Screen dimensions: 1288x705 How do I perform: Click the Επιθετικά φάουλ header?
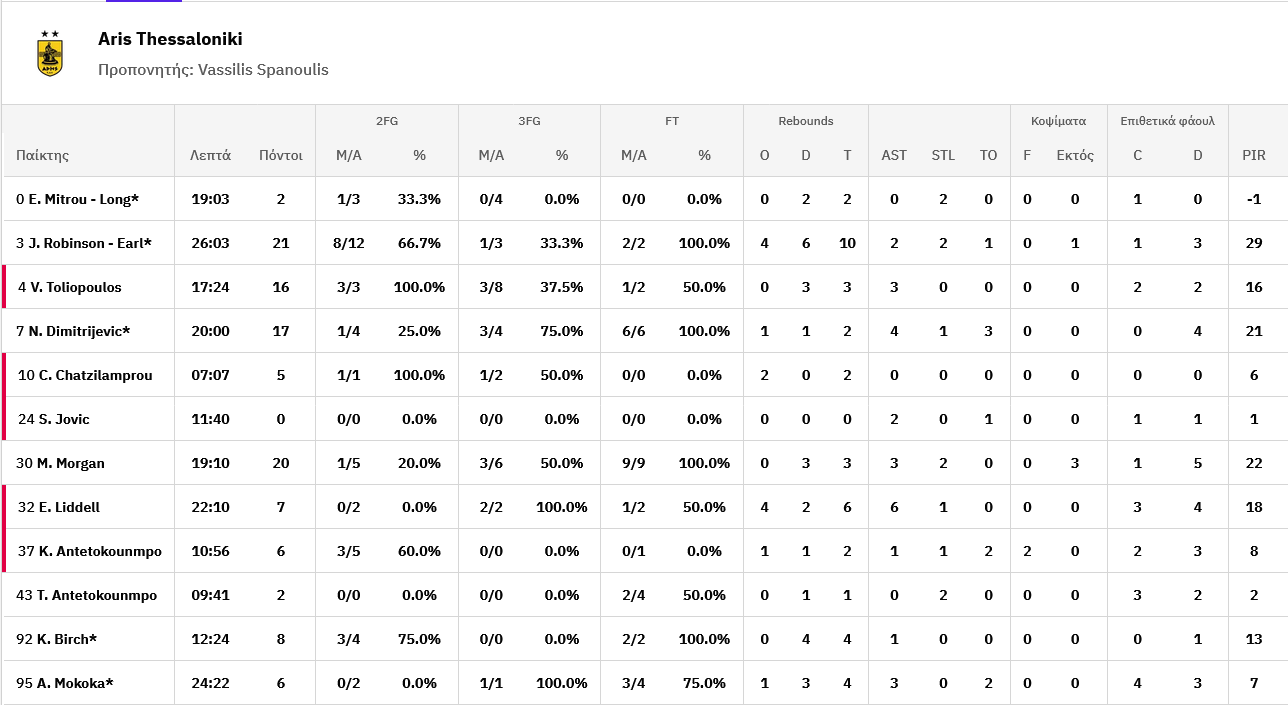click(x=1167, y=121)
